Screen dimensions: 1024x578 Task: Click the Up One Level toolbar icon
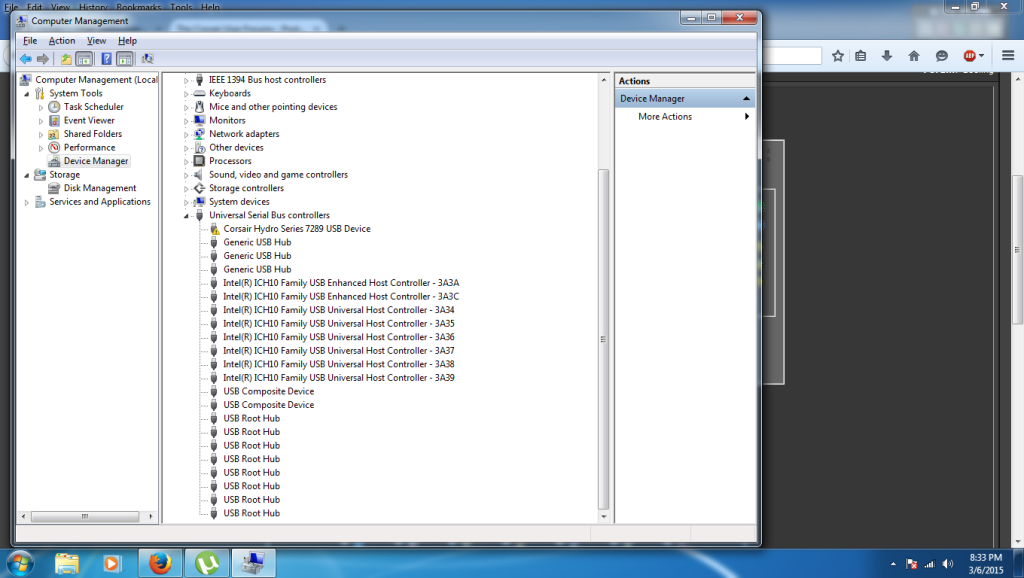[x=66, y=59]
